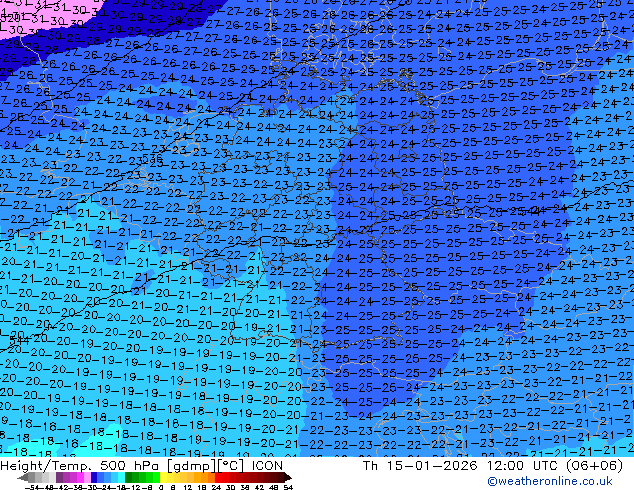The width and height of the screenshot is (634, 490).
Task: Click the '54' legend scale maximum value
Action: pyautogui.click(x=287, y=488)
